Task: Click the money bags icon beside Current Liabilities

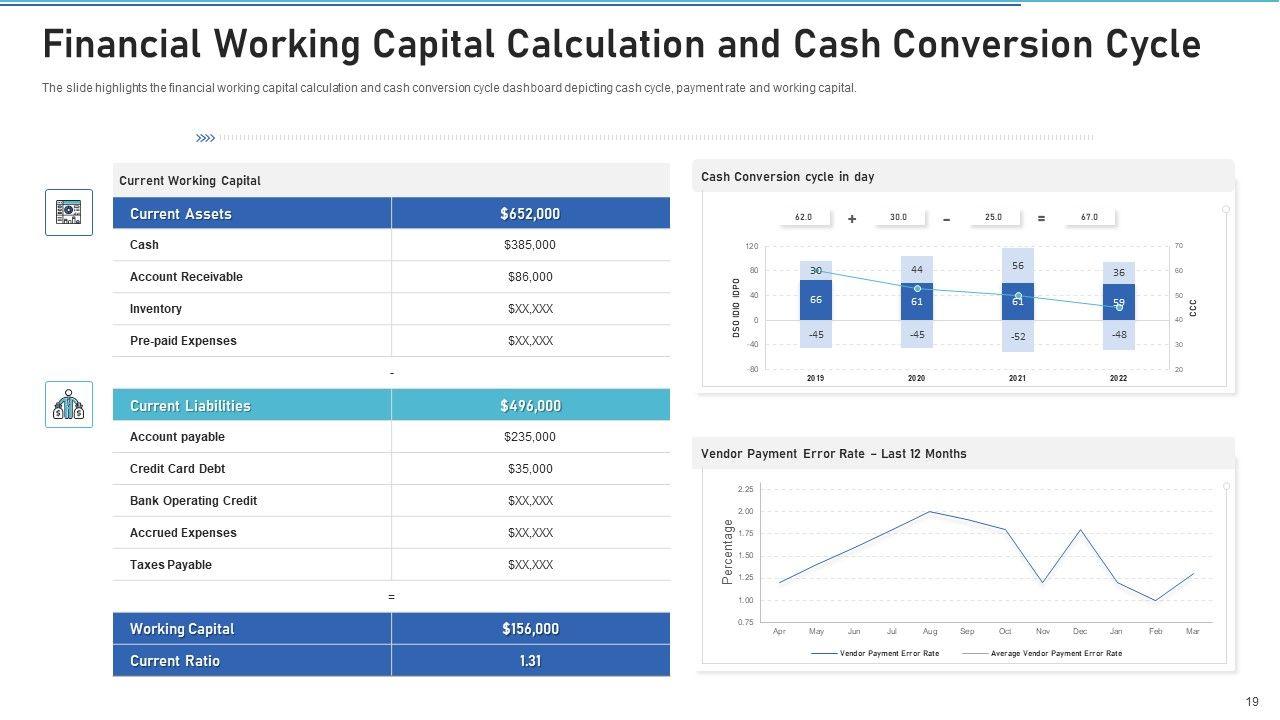Action: point(69,404)
